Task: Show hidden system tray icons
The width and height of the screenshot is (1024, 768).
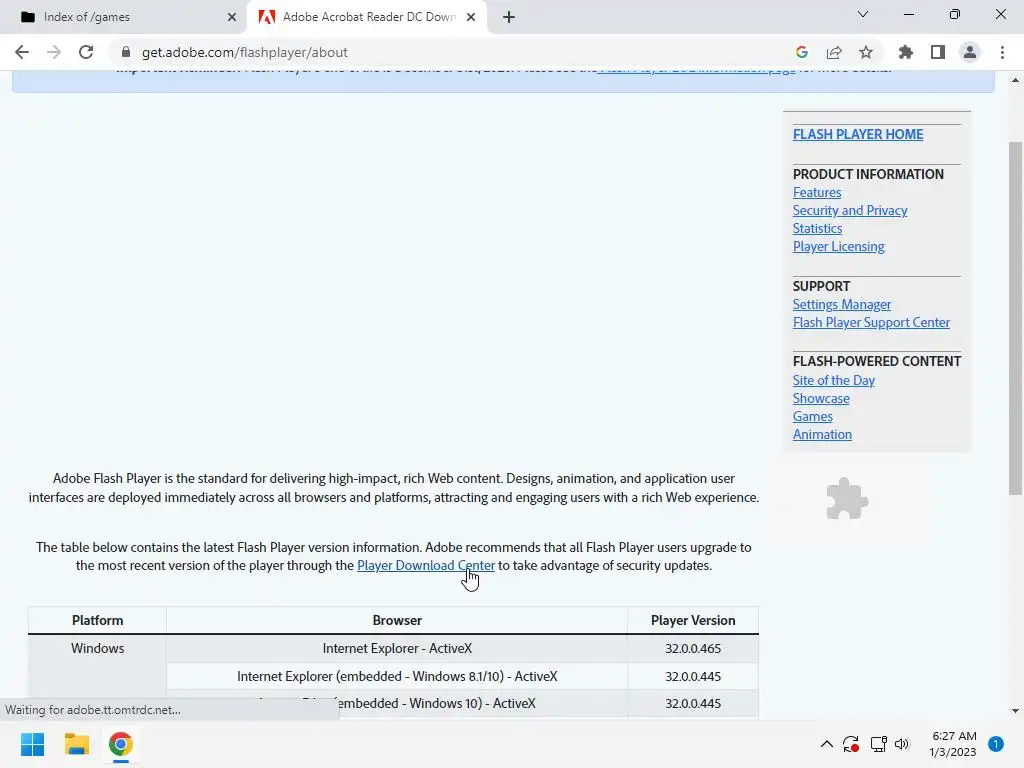Action: [826, 744]
